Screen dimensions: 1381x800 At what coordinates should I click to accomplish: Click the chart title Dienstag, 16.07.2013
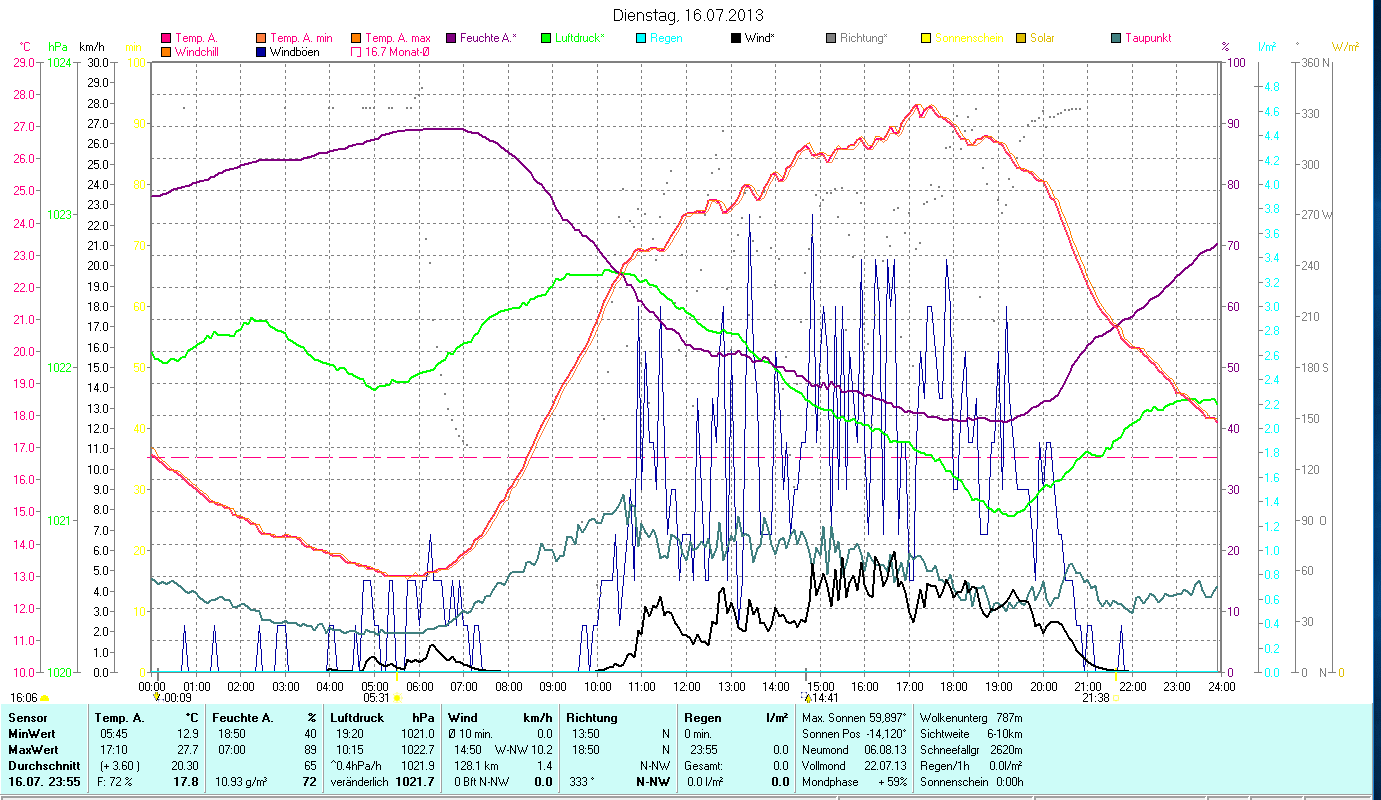point(686,16)
